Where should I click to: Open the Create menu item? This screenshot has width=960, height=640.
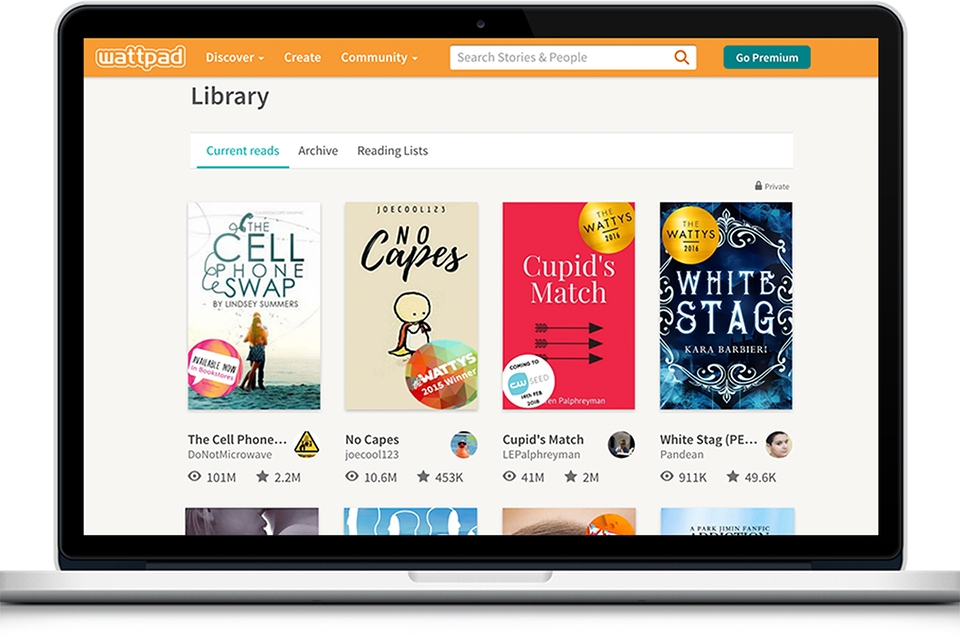coord(302,58)
